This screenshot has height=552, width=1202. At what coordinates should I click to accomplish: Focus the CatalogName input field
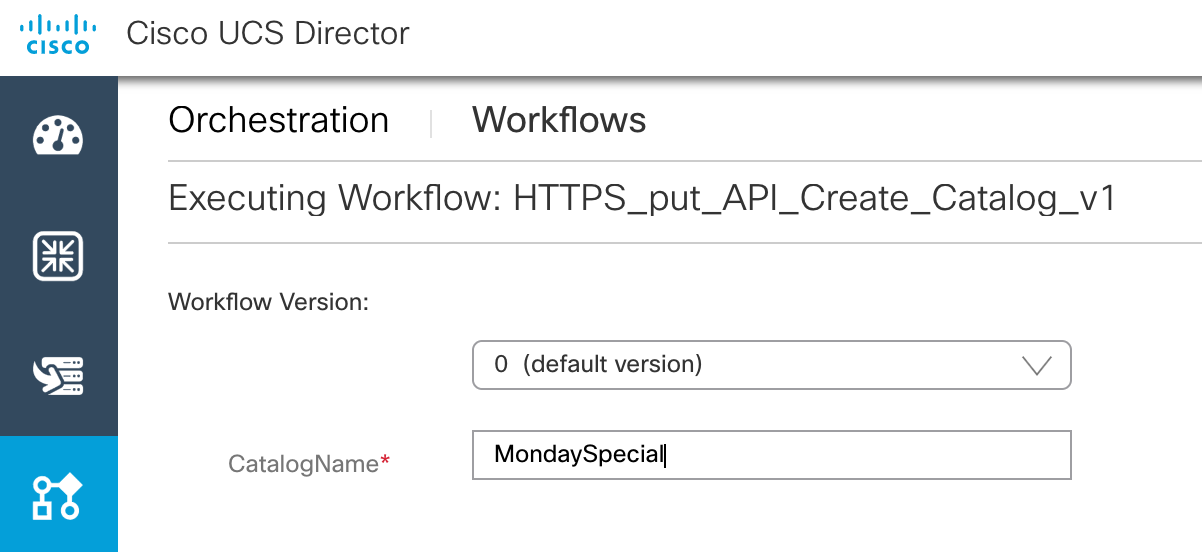[771, 455]
